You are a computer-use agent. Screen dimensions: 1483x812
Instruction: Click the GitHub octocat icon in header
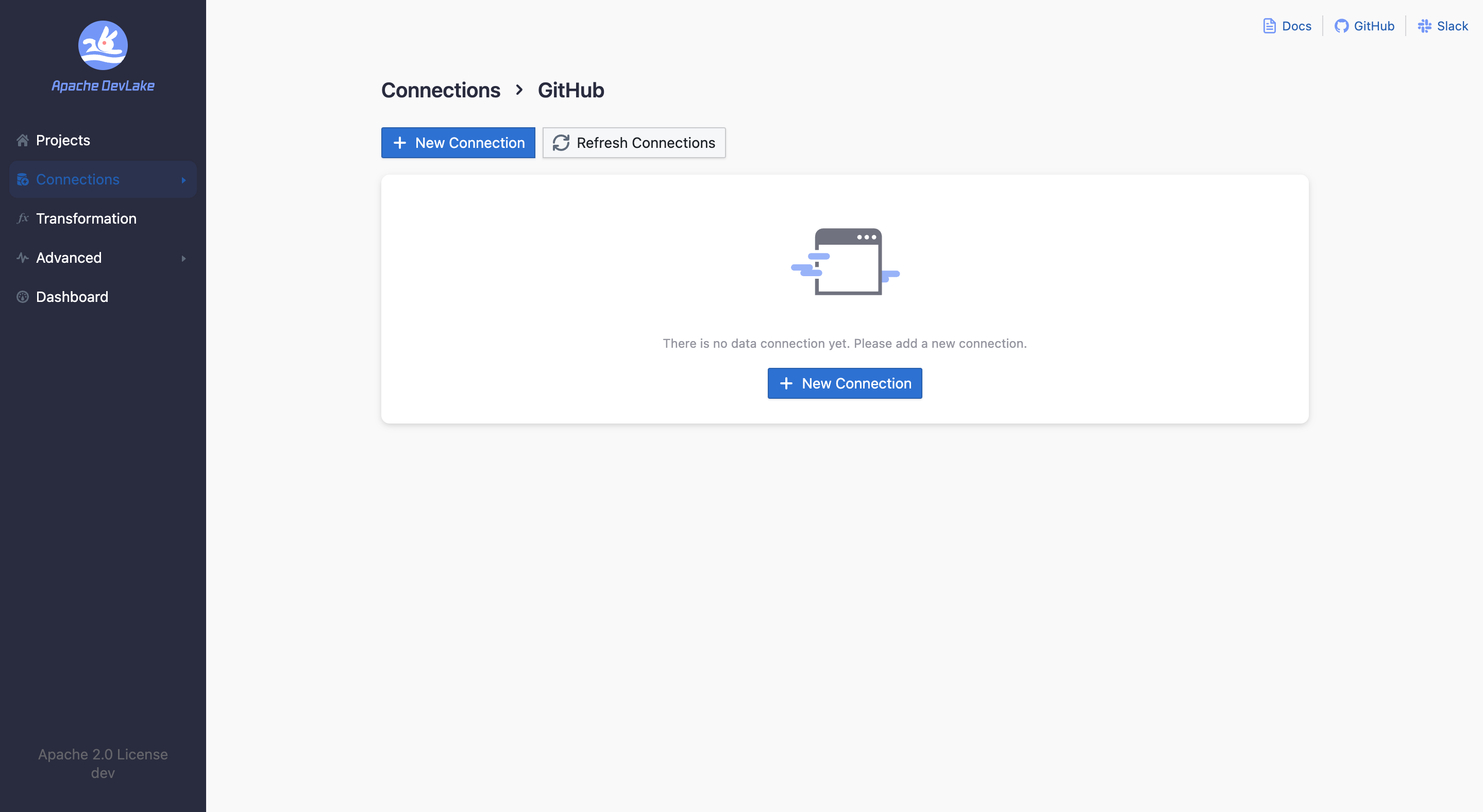point(1341,26)
